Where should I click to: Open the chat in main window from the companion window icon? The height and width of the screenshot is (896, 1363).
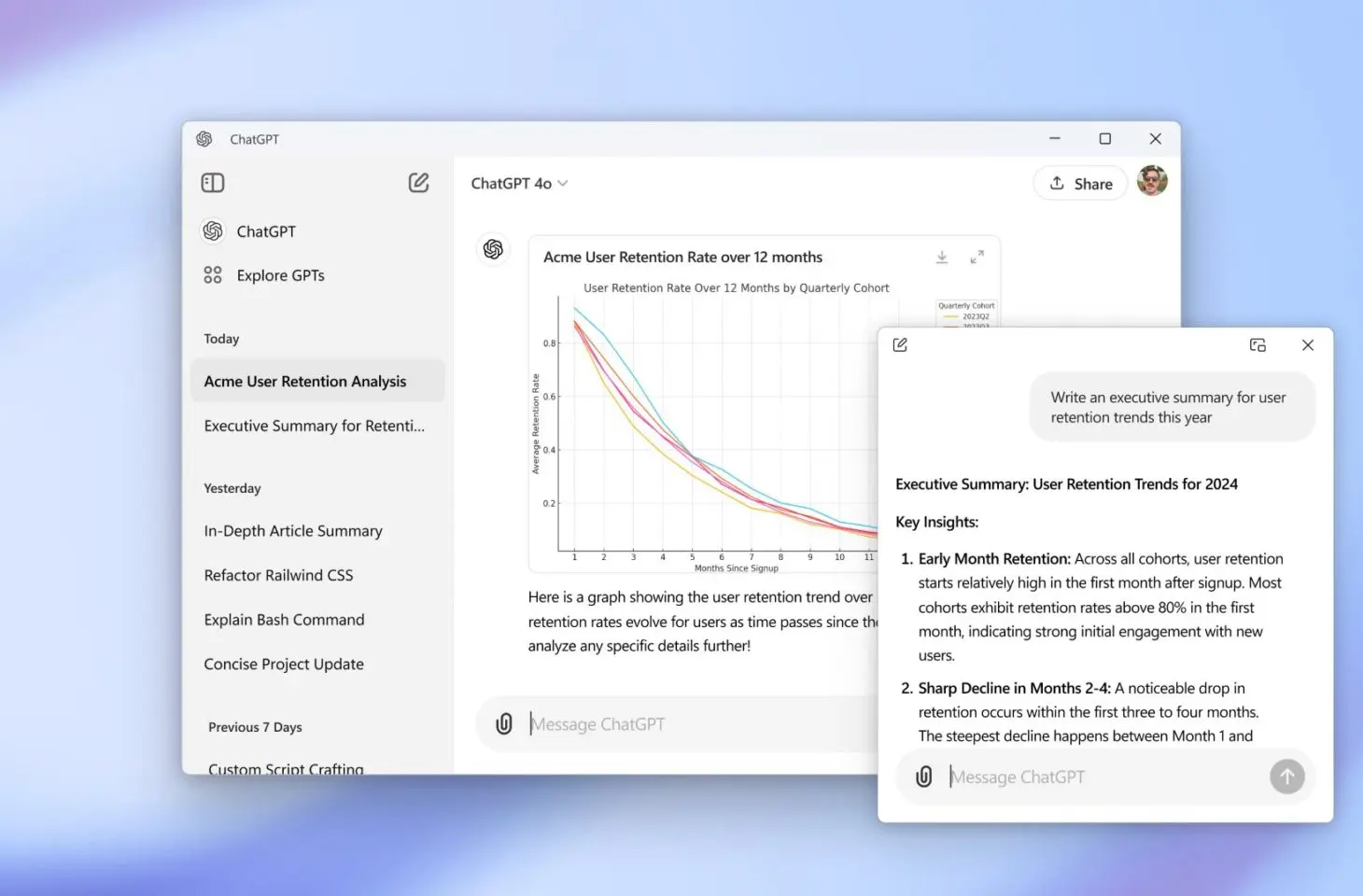[x=1258, y=345]
